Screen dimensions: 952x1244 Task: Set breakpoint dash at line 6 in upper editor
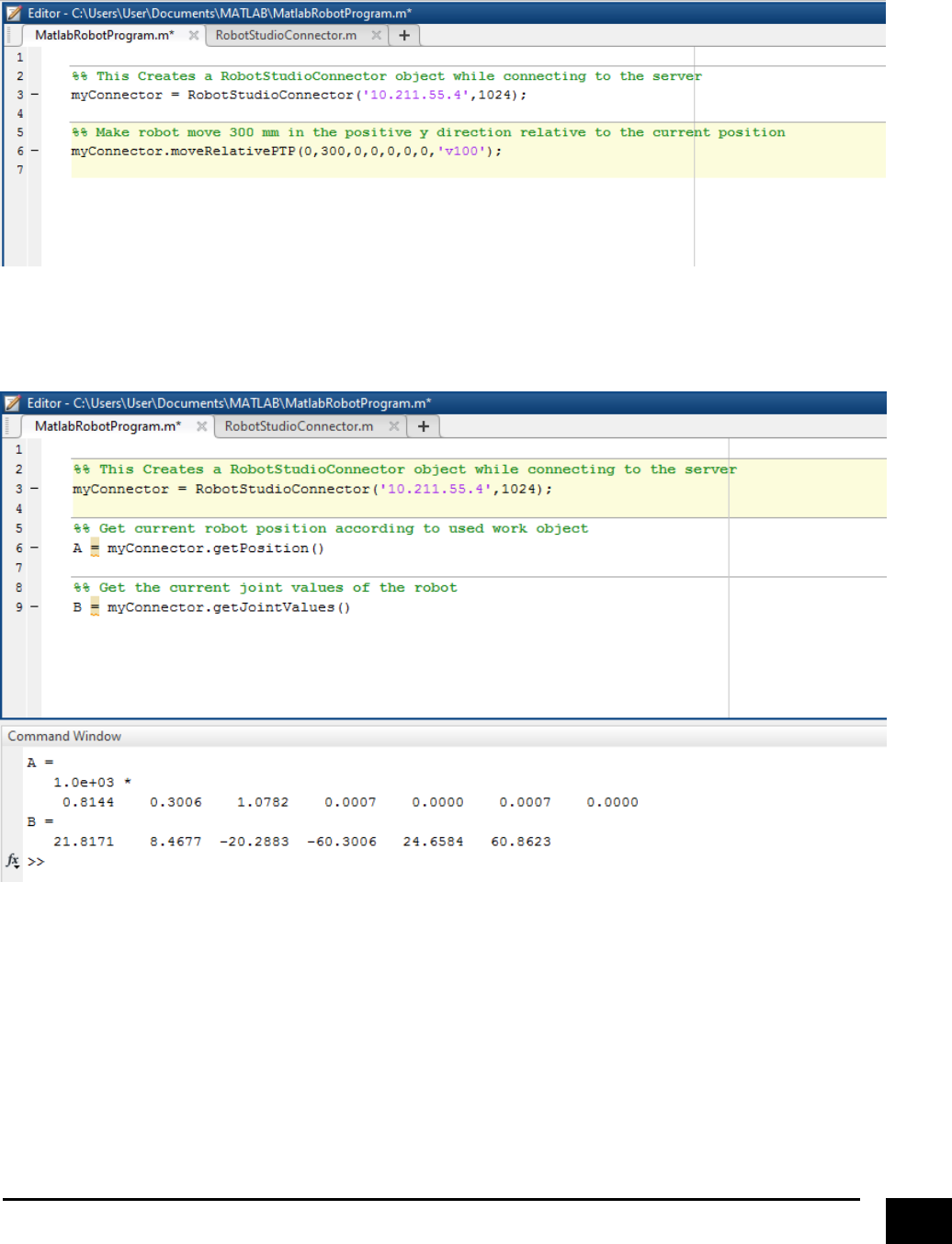click(35, 151)
